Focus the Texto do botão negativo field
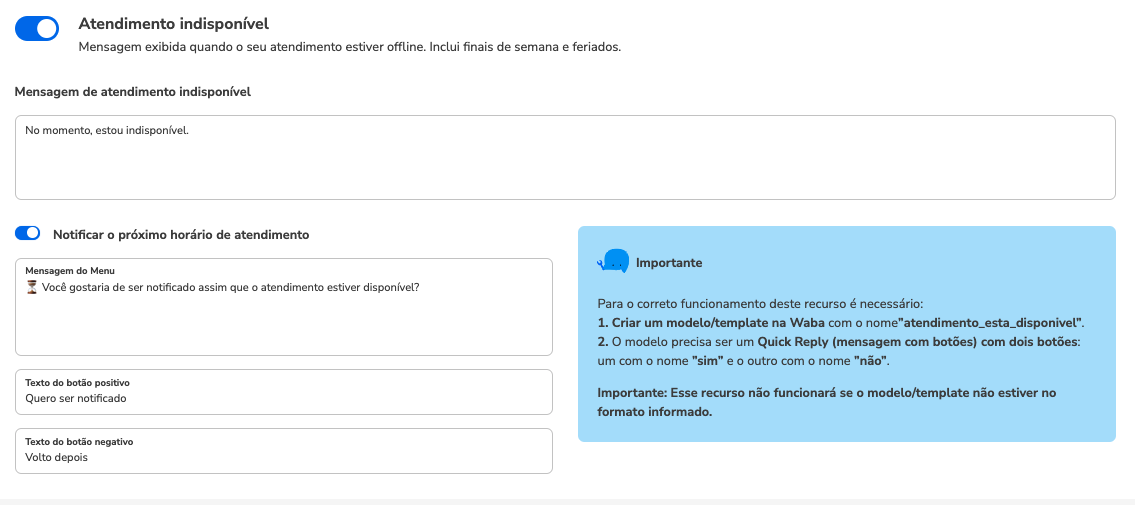This screenshot has width=1135, height=505. (x=284, y=451)
